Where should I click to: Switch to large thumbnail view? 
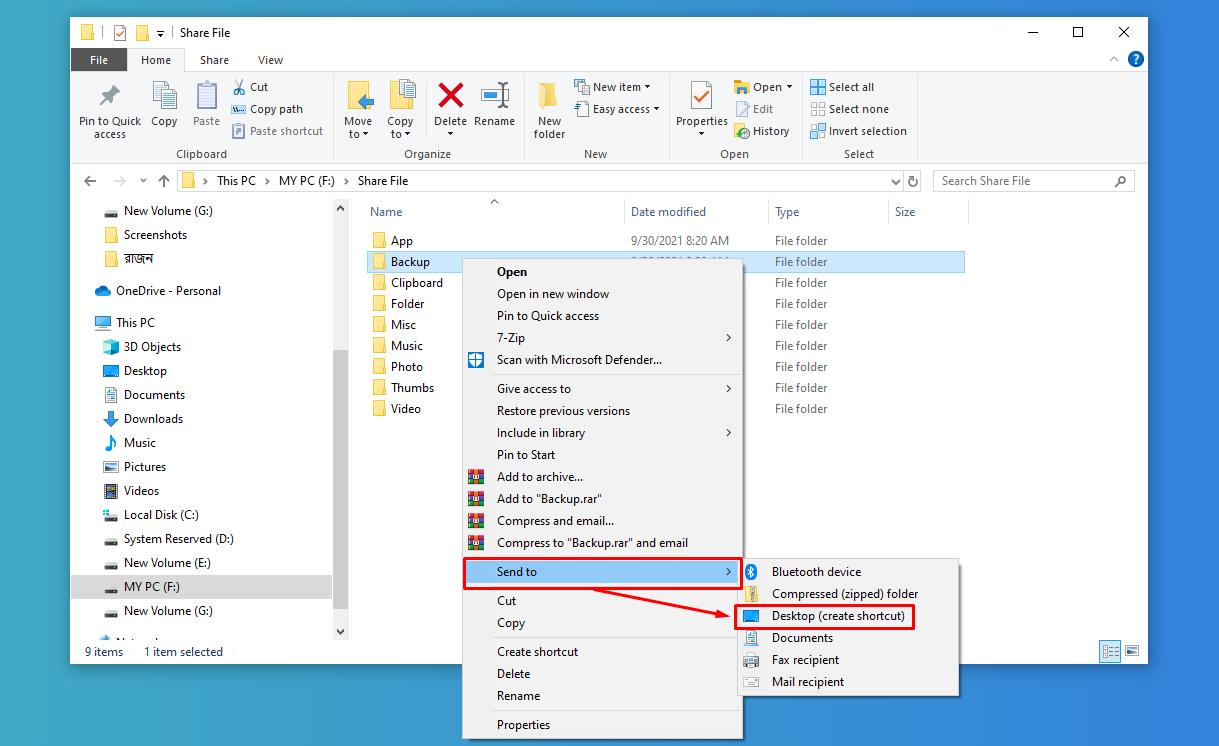coord(1131,651)
